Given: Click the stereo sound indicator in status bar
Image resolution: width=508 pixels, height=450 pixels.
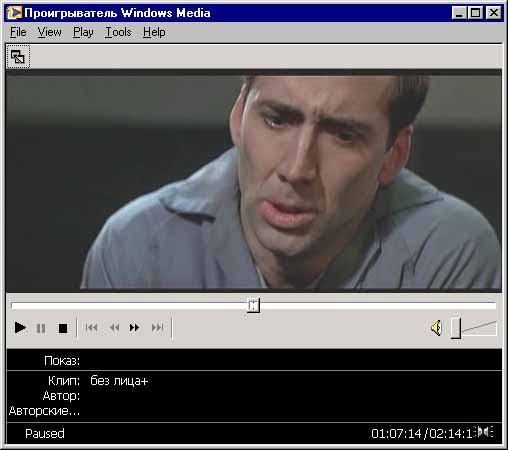Looking at the screenshot, I should coord(484,432).
